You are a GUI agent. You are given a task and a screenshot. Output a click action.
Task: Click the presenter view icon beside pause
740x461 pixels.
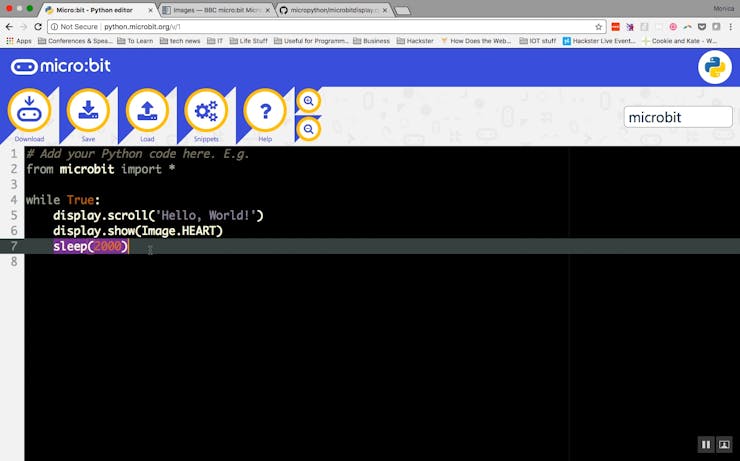(x=724, y=444)
